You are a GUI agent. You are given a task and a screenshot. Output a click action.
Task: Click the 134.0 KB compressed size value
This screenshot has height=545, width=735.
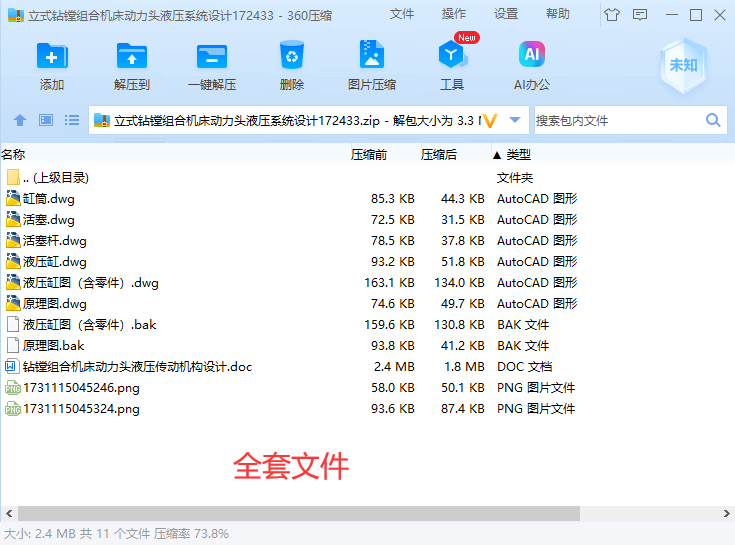pos(459,283)
